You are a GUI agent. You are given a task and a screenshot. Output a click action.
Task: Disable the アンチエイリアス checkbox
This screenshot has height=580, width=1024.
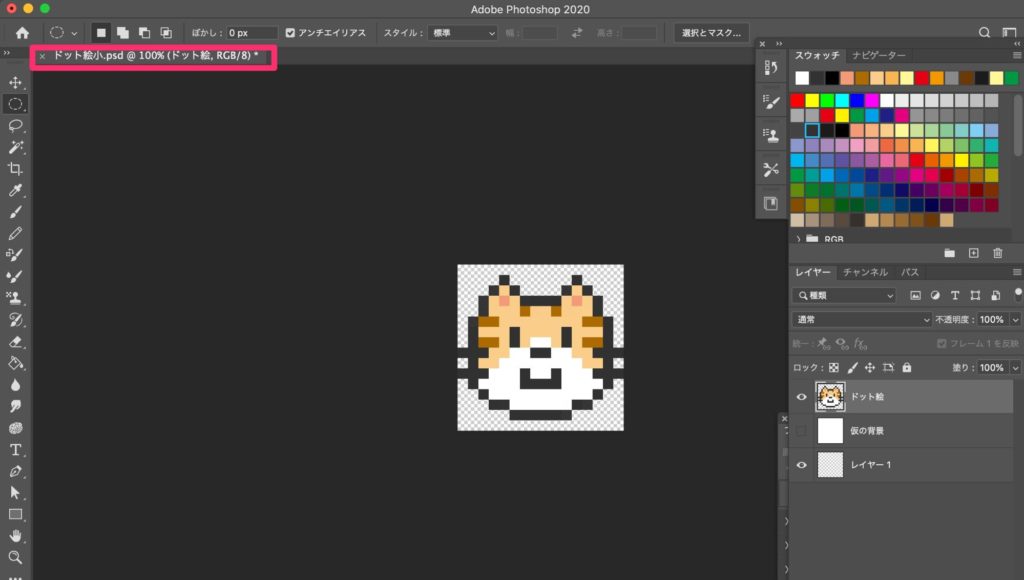(289, 31)
